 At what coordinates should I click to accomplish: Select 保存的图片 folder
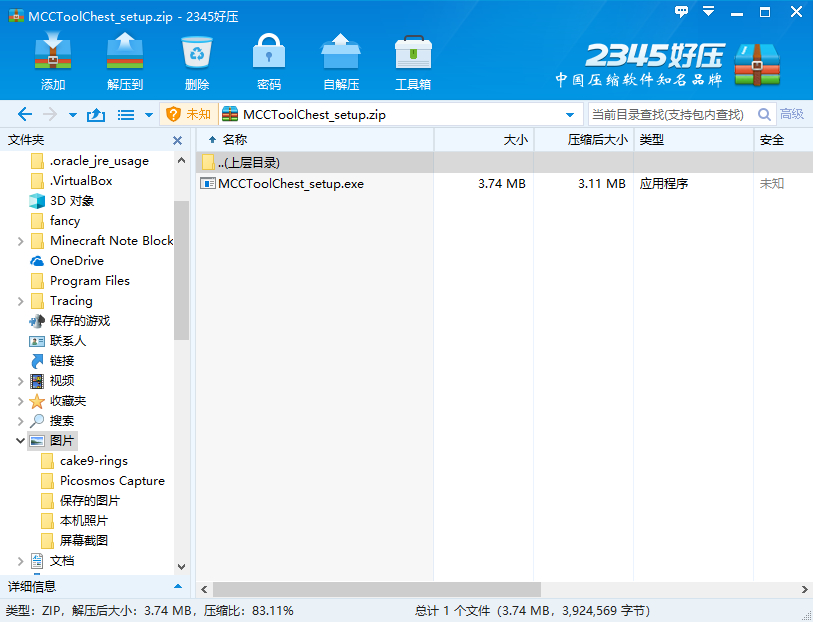click(90, 501)
